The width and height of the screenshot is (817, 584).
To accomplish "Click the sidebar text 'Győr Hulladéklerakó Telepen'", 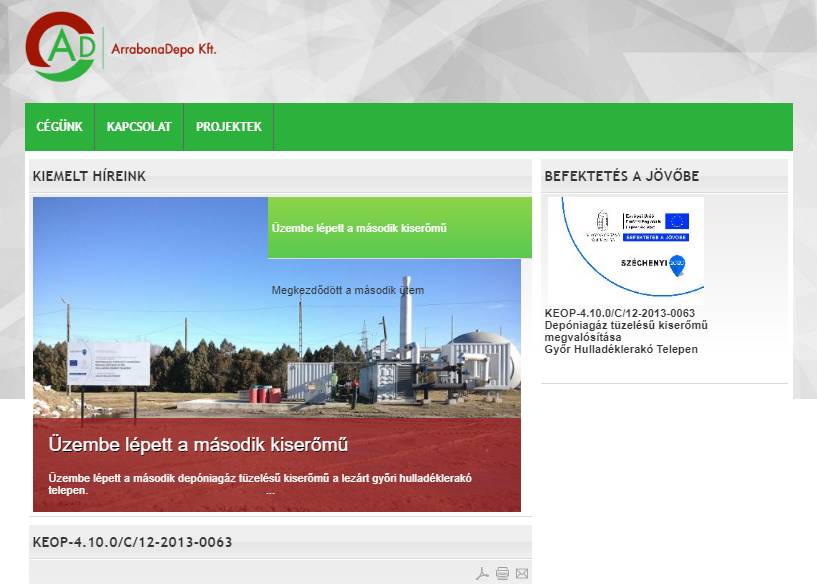I will 621,350.
